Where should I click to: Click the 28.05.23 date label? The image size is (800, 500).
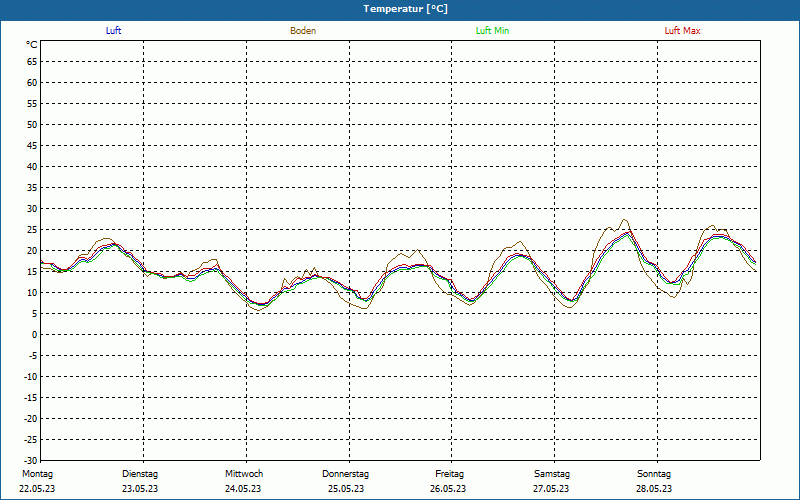pos(654,489)
